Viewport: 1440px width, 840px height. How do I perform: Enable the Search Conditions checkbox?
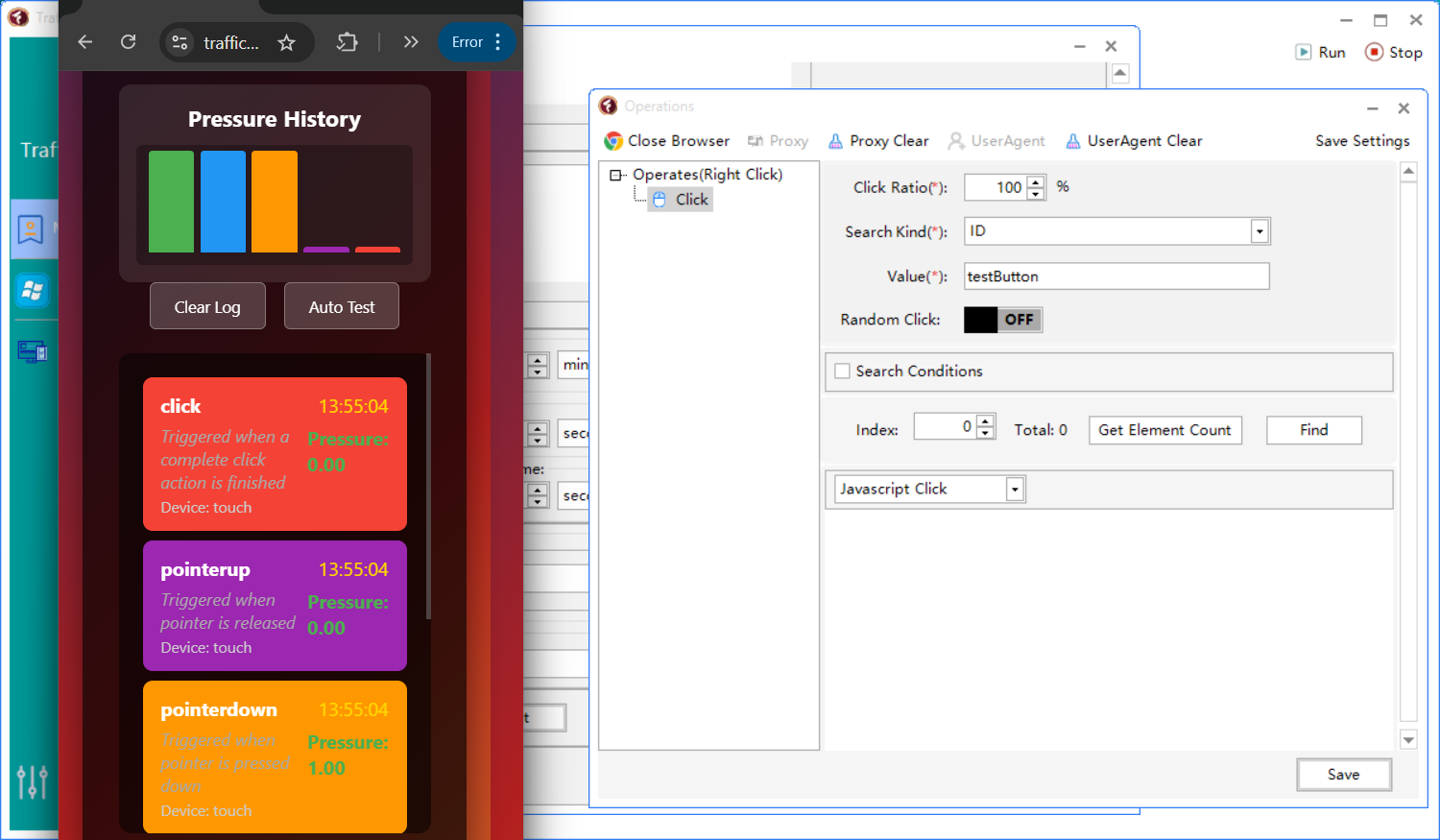[843, 372]
